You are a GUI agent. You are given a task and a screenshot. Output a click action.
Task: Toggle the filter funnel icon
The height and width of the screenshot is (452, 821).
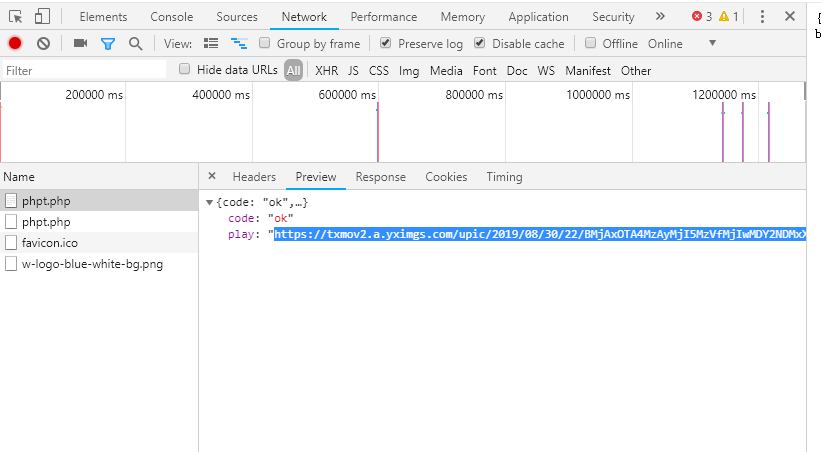click(x=108, y=43)
